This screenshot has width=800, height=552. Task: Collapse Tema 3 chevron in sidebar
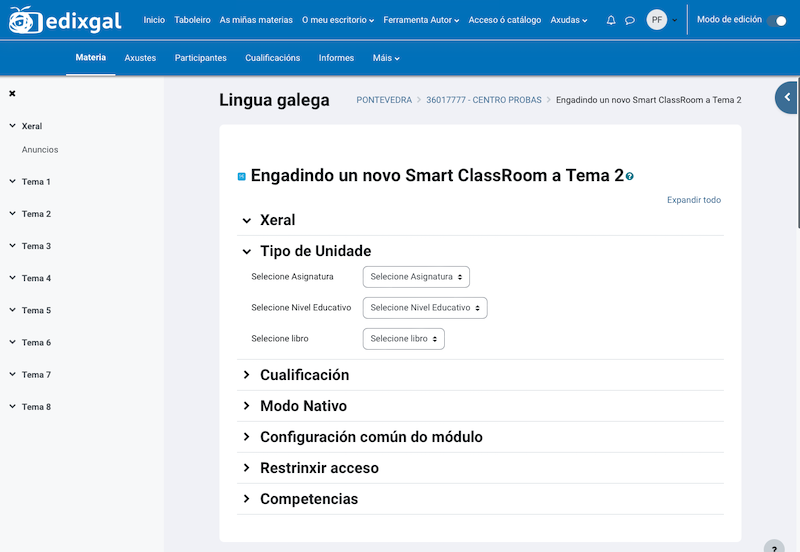coord(13,245)
